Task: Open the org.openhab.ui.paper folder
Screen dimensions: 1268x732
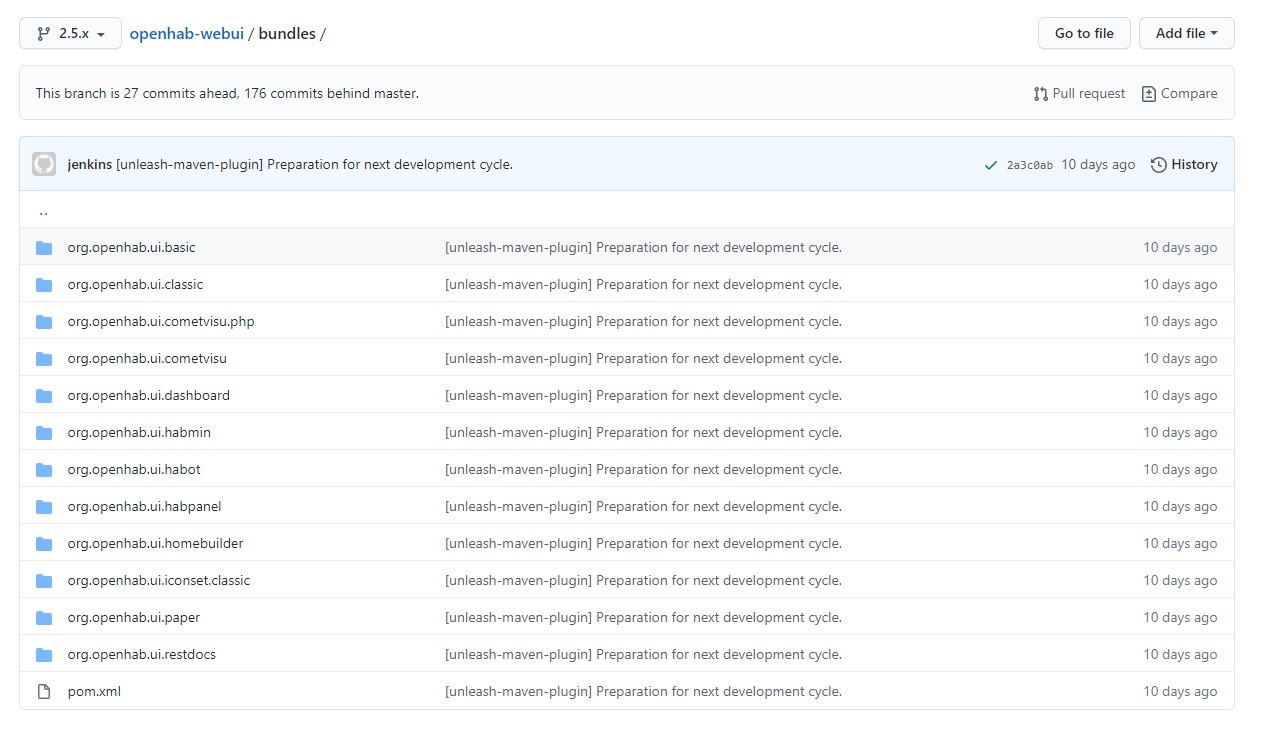Action: click(x=134, y=617)
